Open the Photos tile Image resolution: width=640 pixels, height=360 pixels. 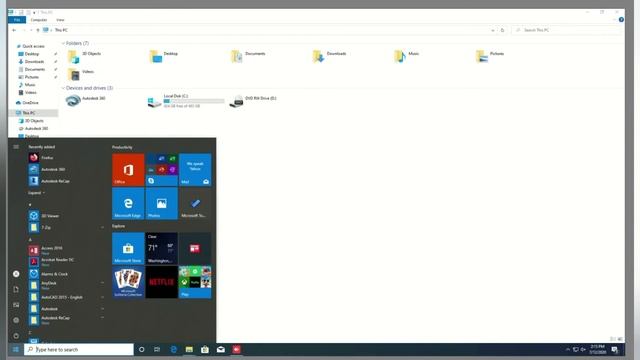pos(162,203)
